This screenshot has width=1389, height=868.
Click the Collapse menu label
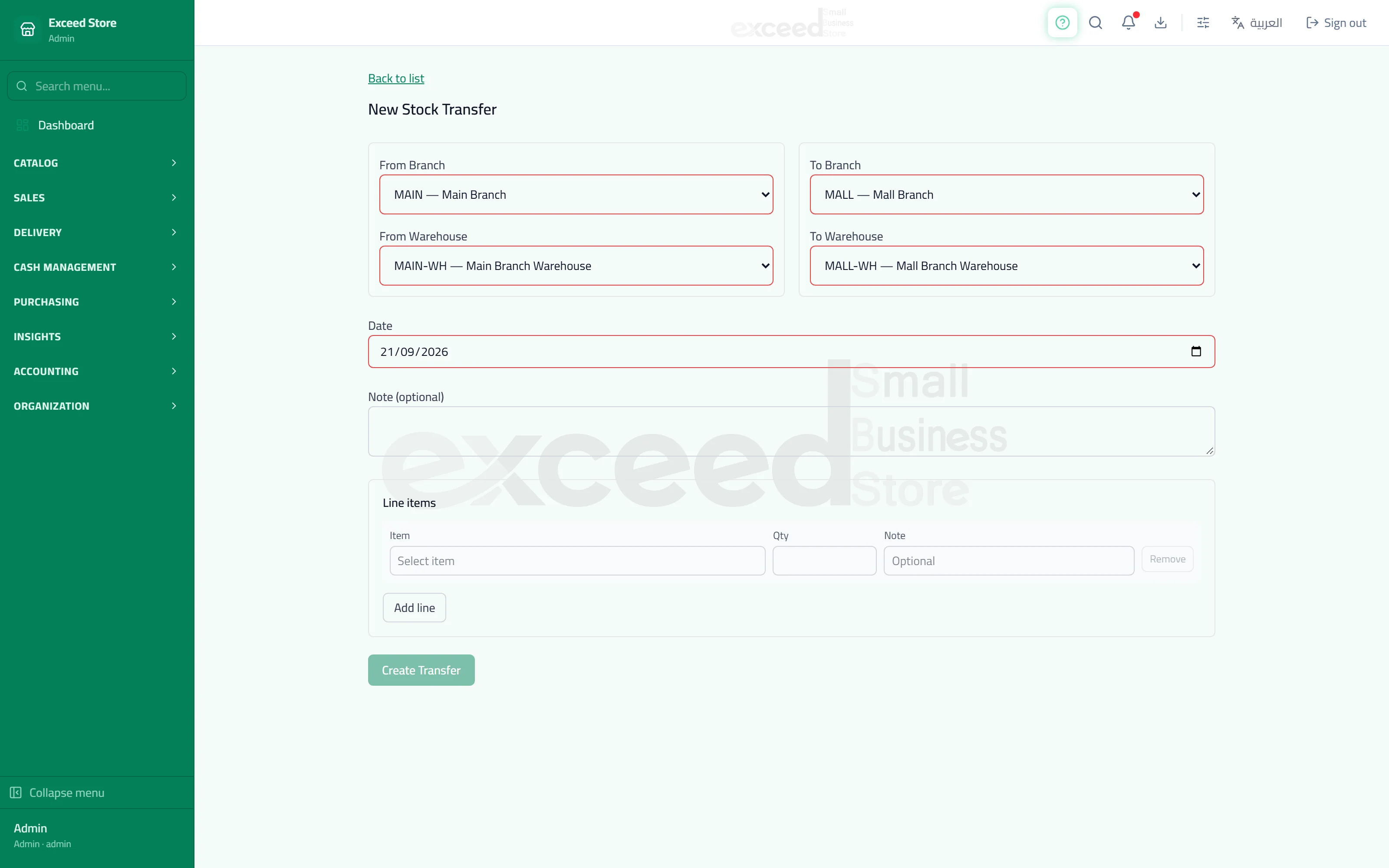point(66,792)
